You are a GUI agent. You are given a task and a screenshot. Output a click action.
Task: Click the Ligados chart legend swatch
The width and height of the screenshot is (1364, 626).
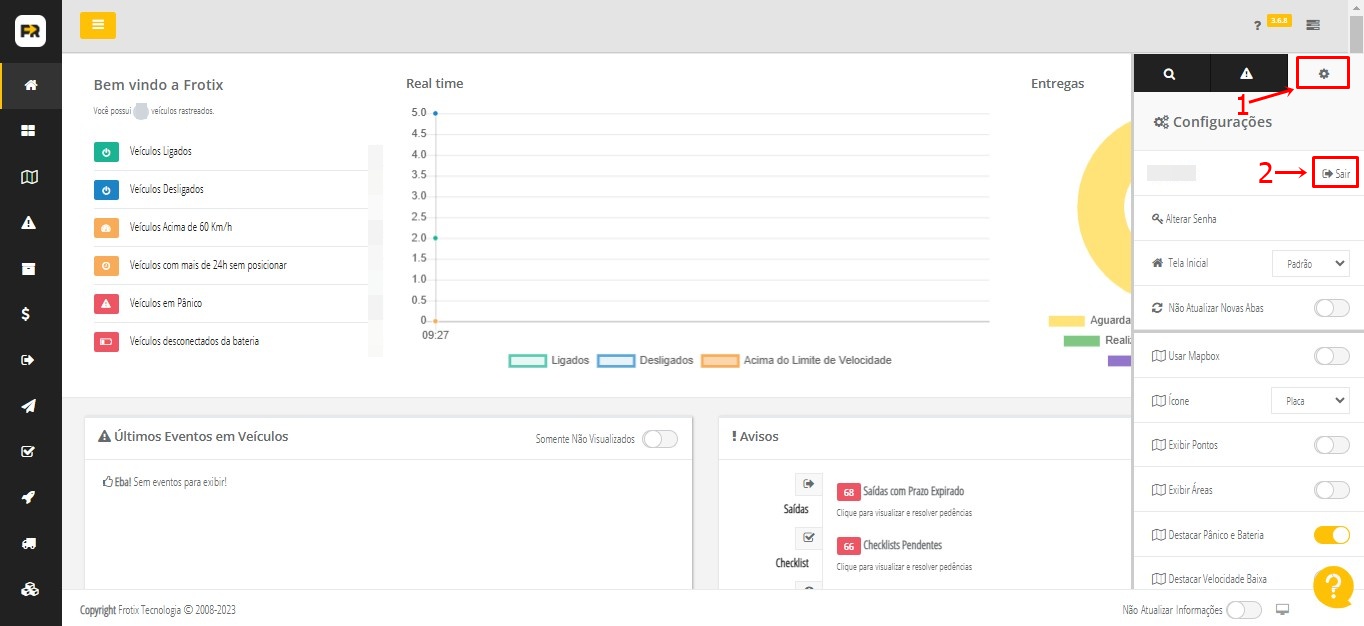[x=527, y=361]
